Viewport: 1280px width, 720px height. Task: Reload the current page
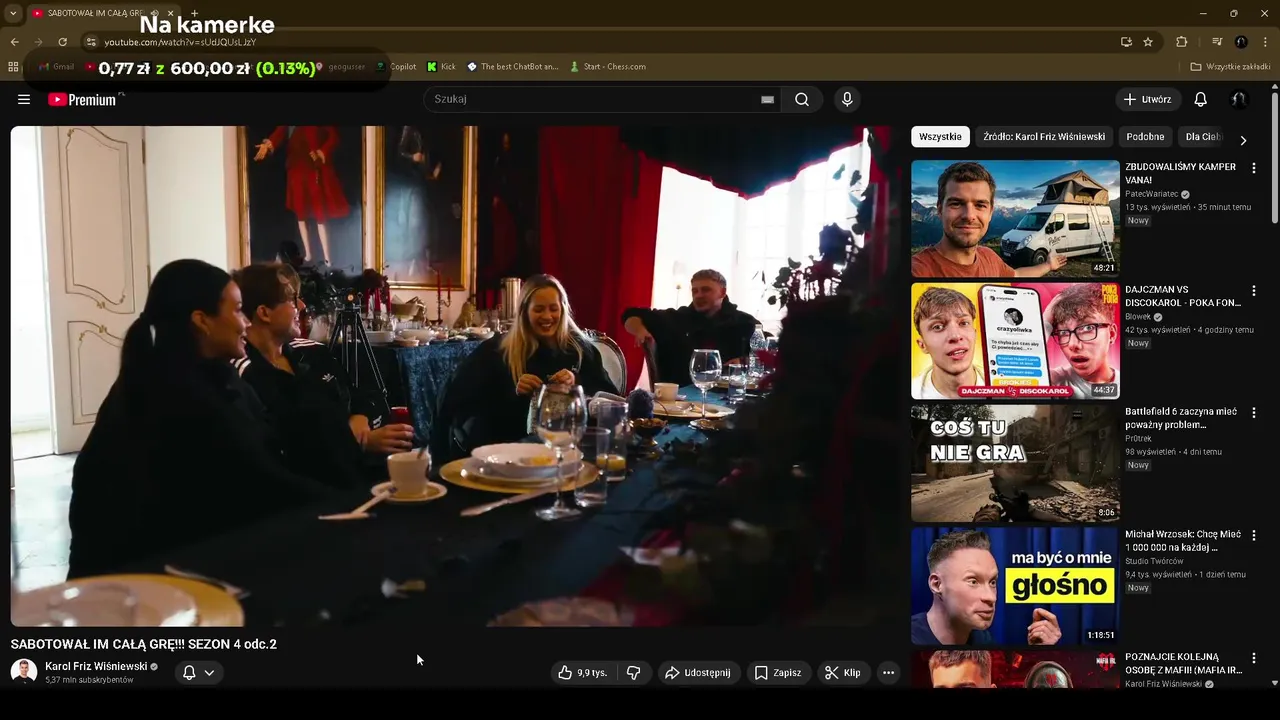[62, 42]
